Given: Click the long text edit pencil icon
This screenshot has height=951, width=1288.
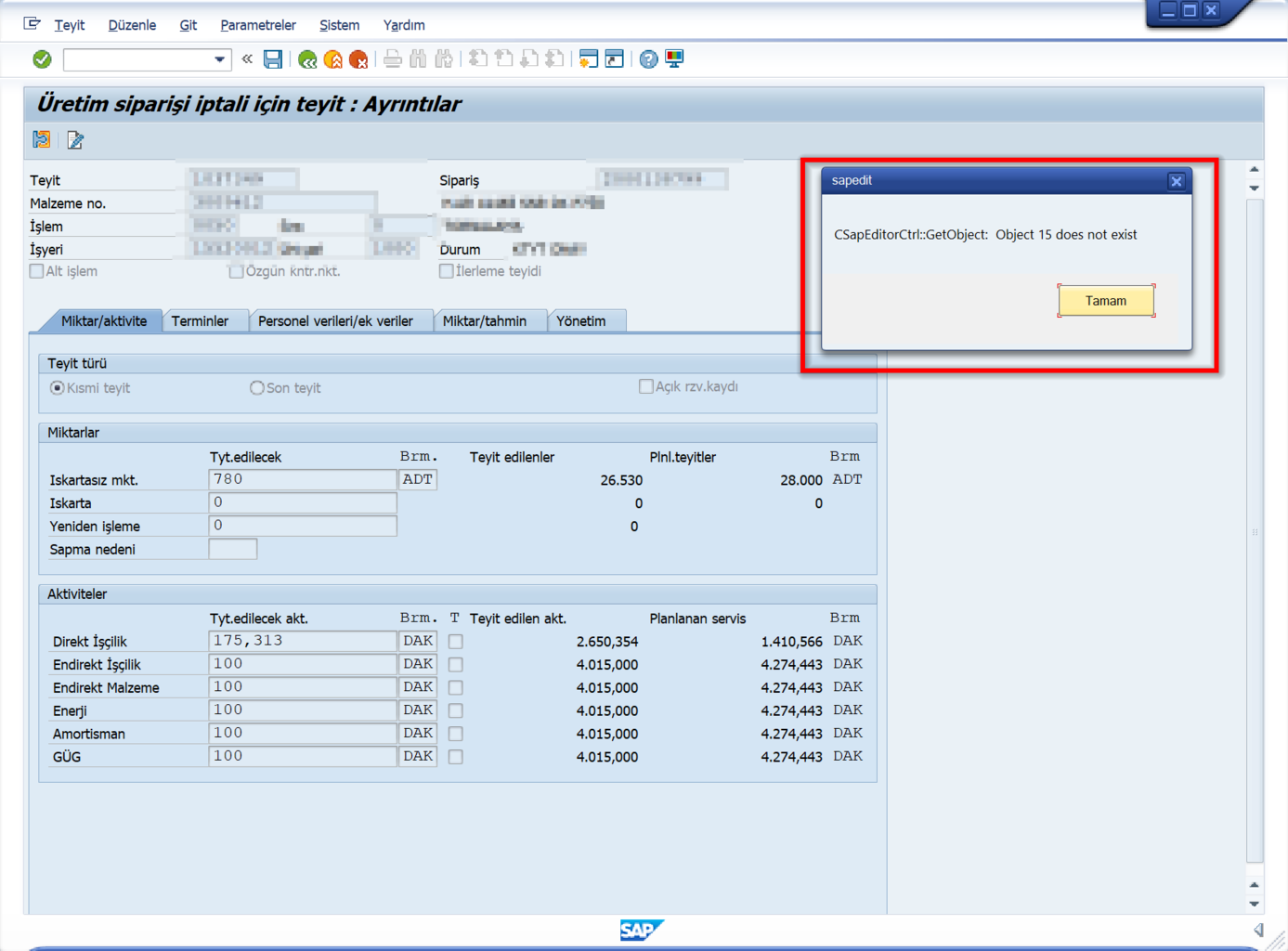Looking at the screenshot, I should pos(75,139).
